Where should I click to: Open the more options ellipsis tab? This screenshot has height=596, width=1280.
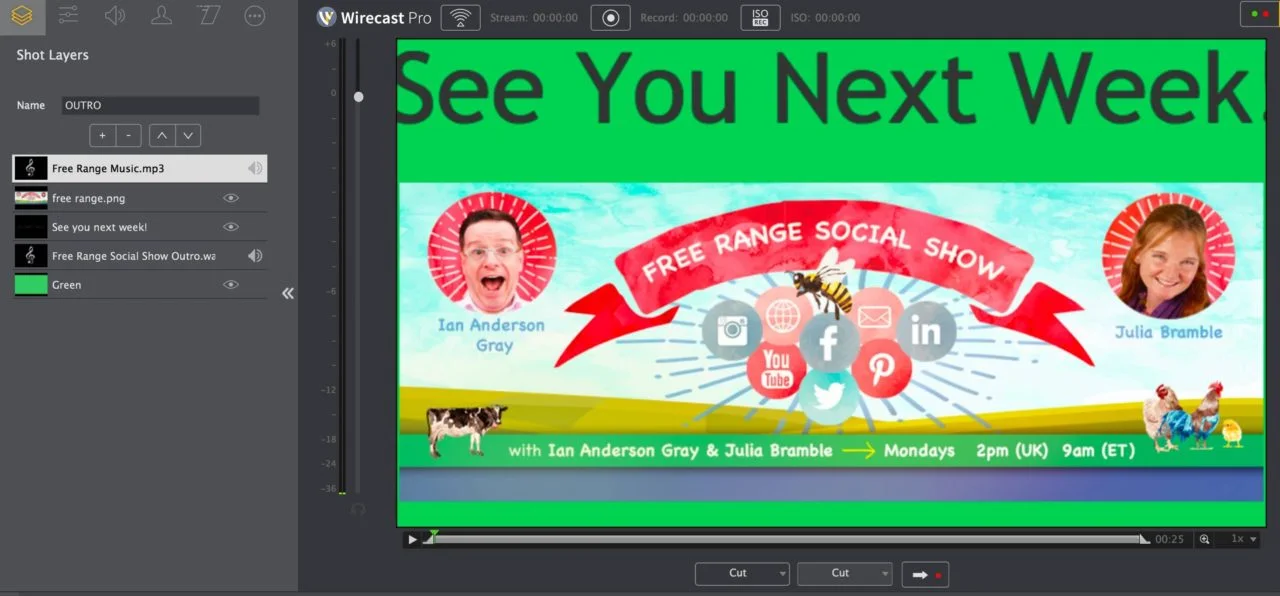point(255,15)
